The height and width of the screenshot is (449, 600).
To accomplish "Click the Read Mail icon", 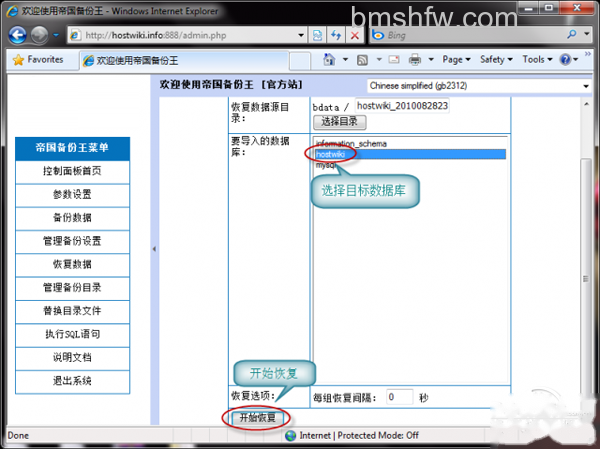I will point(394,60).
